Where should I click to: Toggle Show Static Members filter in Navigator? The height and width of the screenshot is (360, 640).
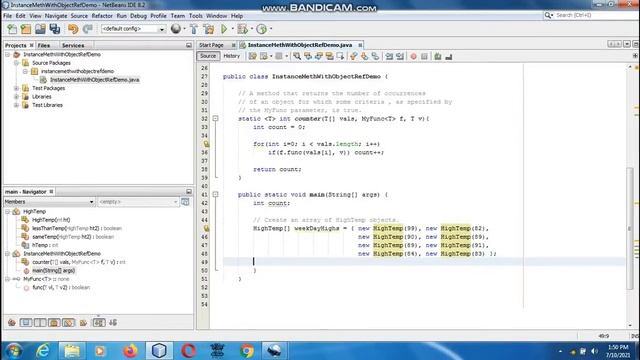(x=40, y=322)
